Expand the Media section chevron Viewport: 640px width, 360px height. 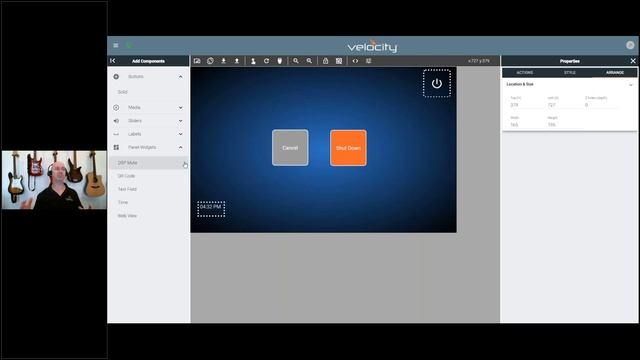(180, 108)
